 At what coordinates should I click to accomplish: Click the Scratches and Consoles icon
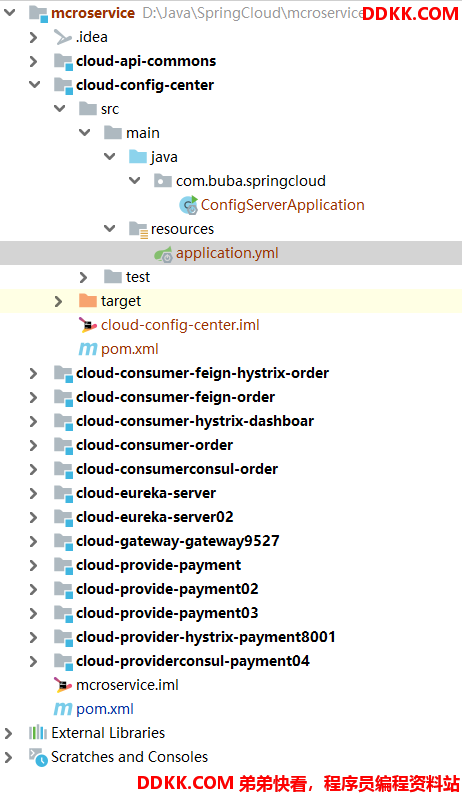(38, 757)
